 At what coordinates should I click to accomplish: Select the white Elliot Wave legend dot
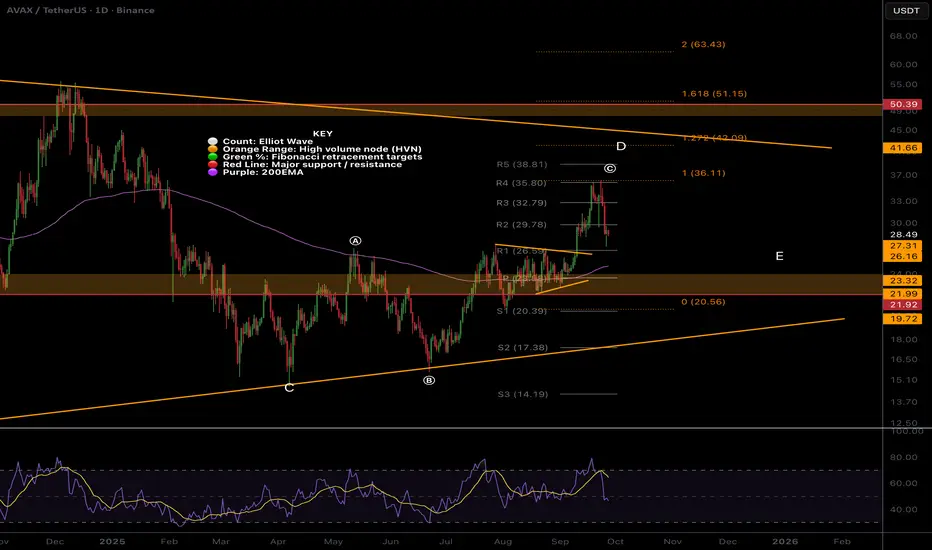pyautogui.click(x=212, y=141)
